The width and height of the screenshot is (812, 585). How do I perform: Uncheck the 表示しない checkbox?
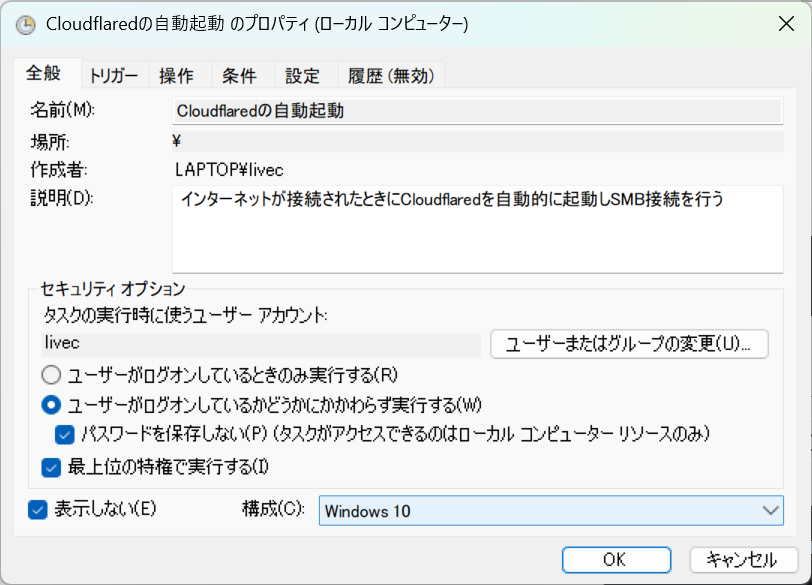tap(38, 509)
